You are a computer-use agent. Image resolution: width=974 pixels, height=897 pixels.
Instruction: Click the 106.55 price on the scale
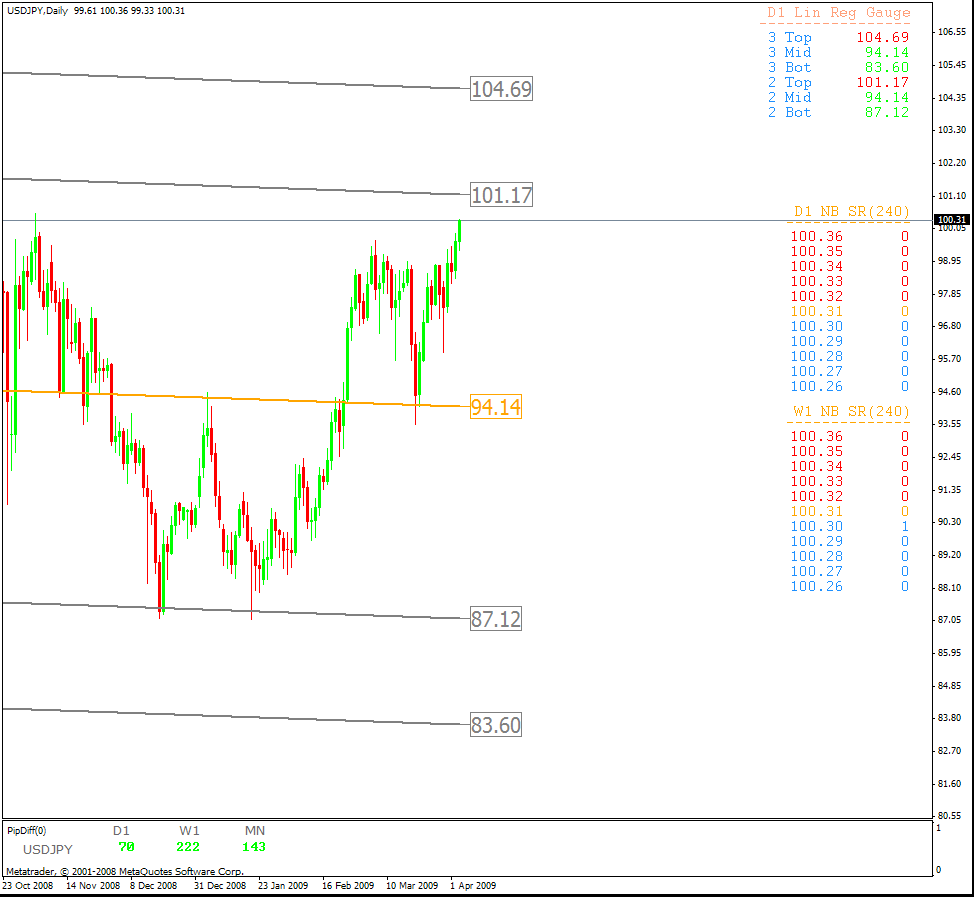[x=952, y=32]
